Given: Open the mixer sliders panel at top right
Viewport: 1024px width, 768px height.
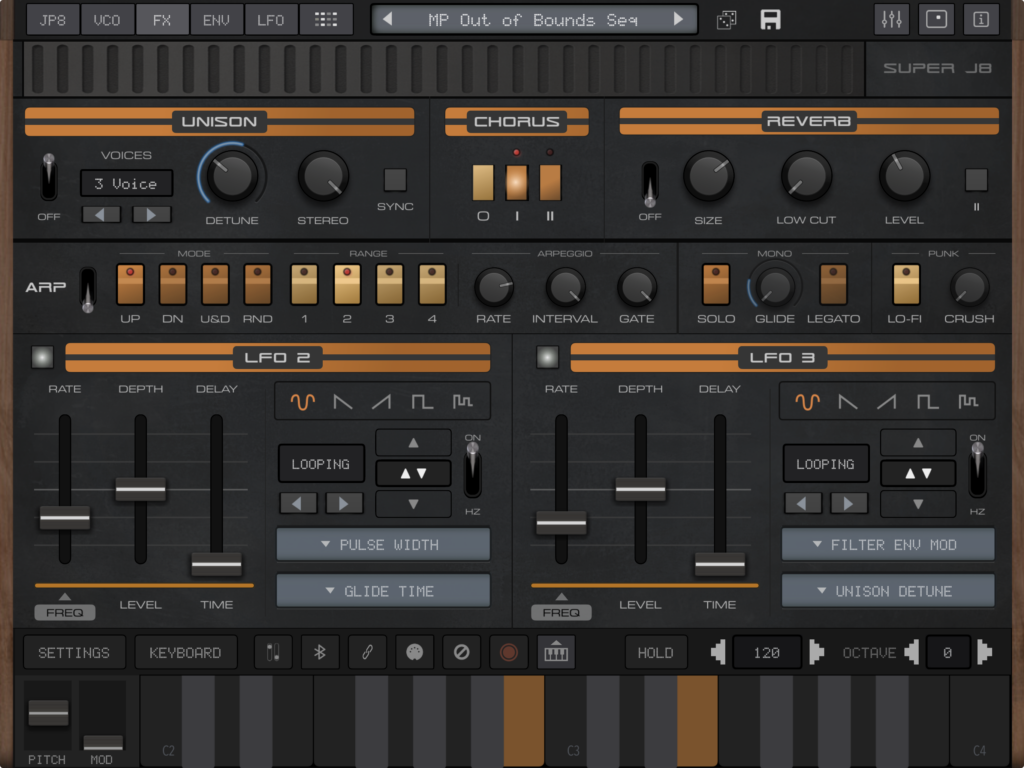Looking at the screenshot, I should coord(891,19).
